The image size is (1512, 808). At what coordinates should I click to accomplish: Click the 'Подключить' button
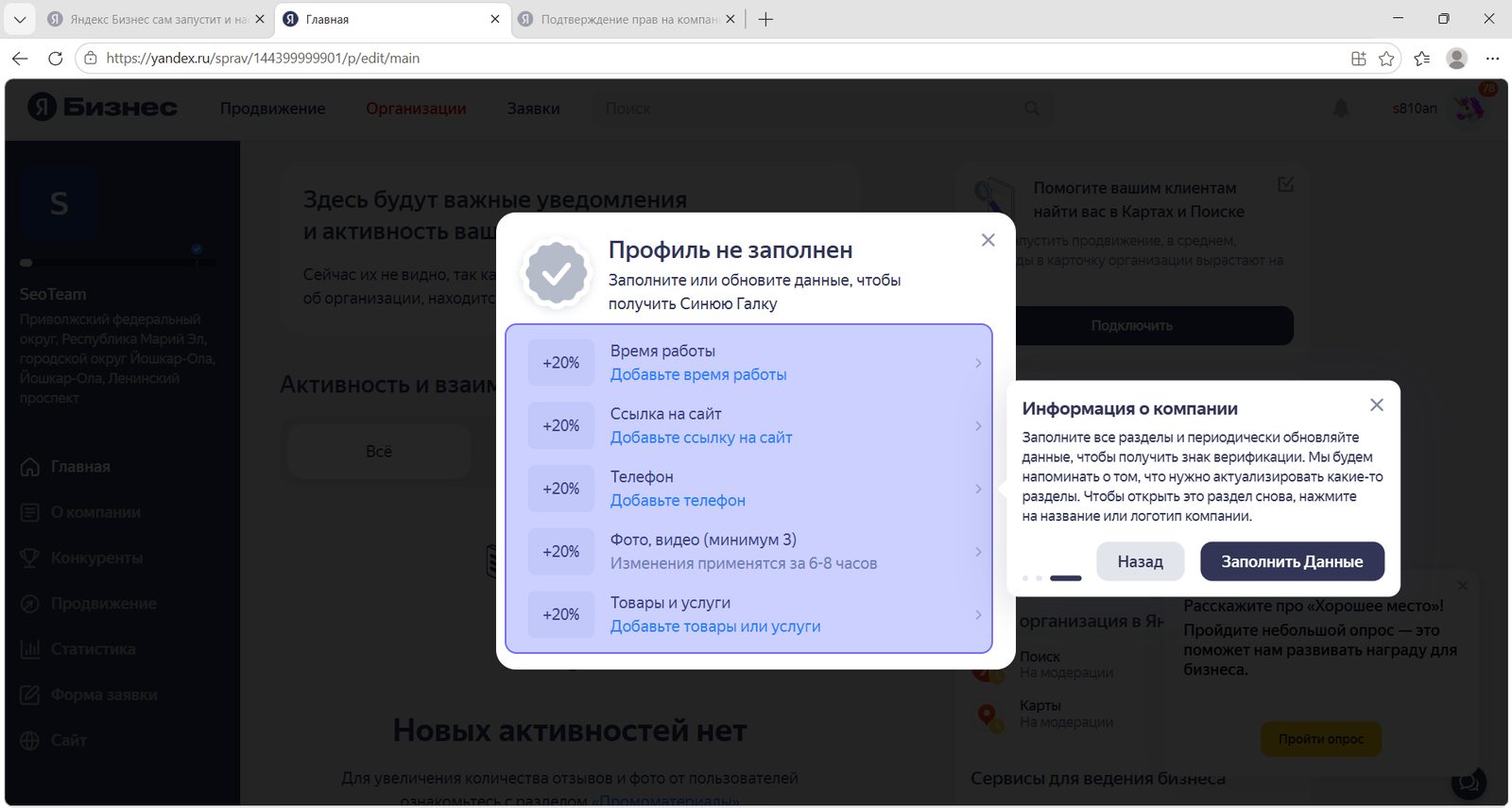pyautogui.click(x=1131, y=325)
